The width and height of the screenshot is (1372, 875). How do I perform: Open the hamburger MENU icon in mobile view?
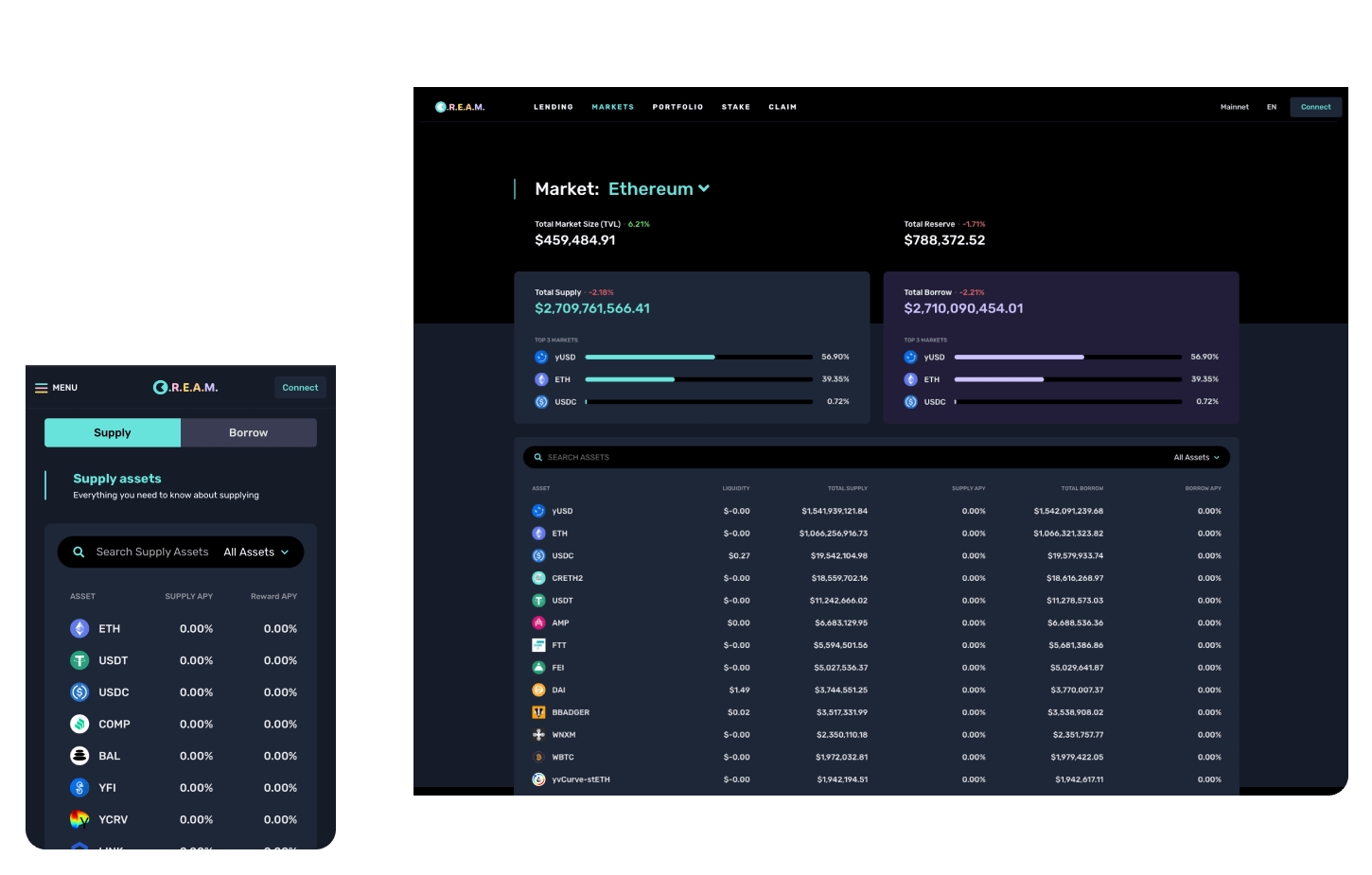(x=42, y=388)
